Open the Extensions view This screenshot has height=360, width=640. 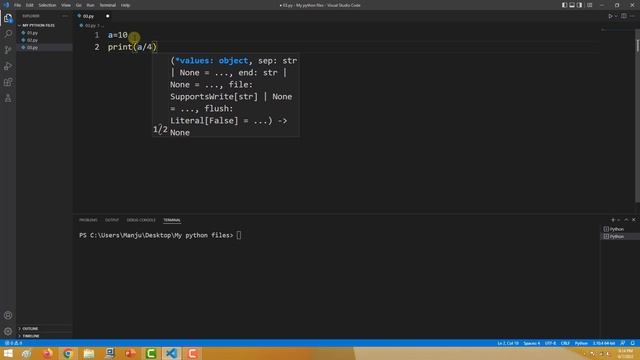pos(8,82)
